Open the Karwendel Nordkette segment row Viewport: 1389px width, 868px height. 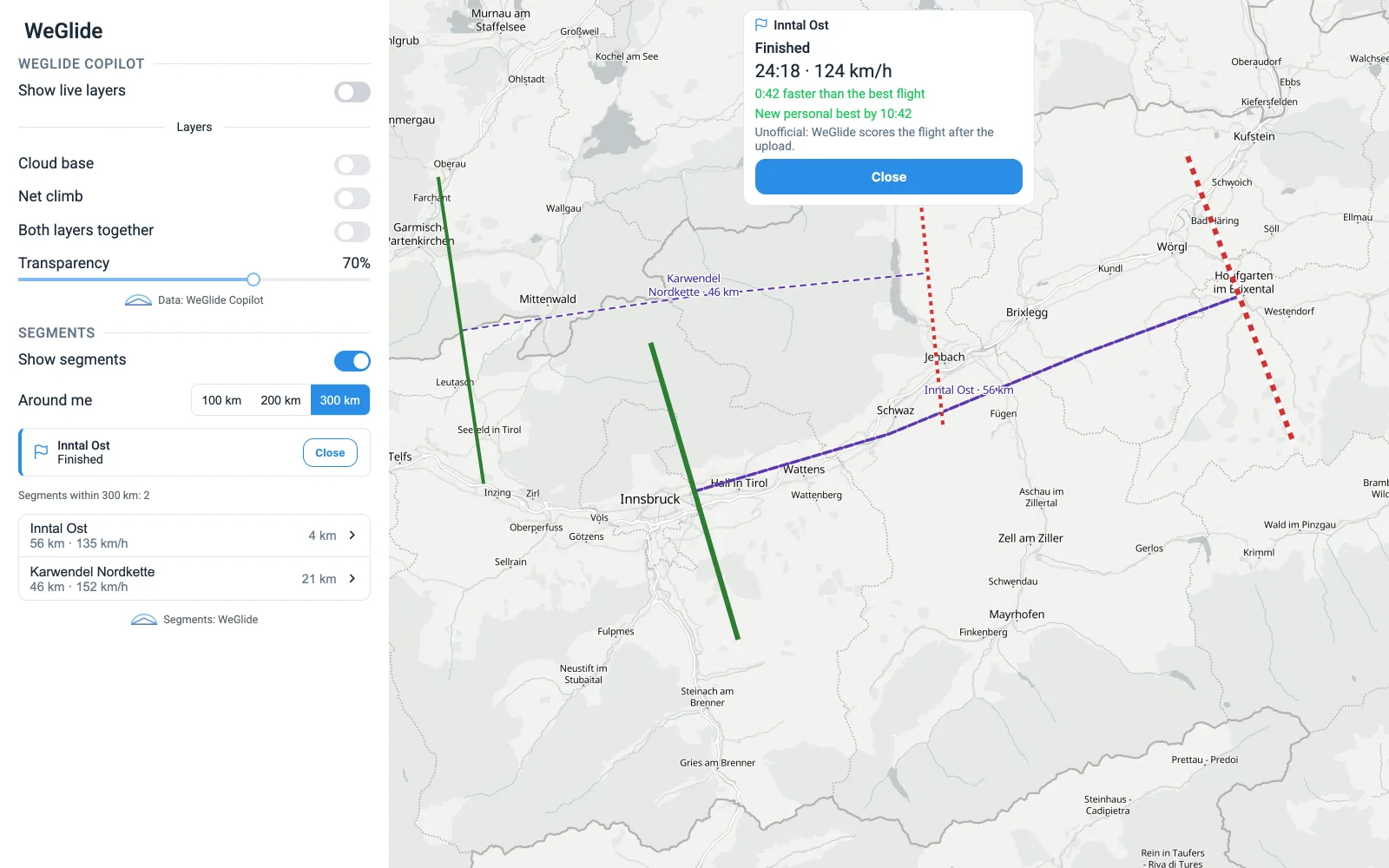(x=194, y=579)
